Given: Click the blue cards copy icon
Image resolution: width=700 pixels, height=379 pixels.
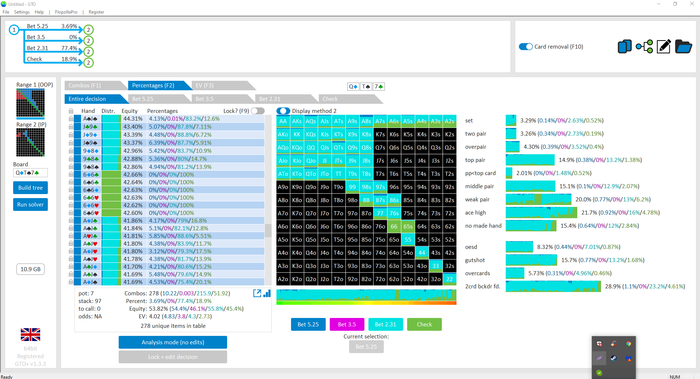Looking at the screenshot, I should point(625,46).
